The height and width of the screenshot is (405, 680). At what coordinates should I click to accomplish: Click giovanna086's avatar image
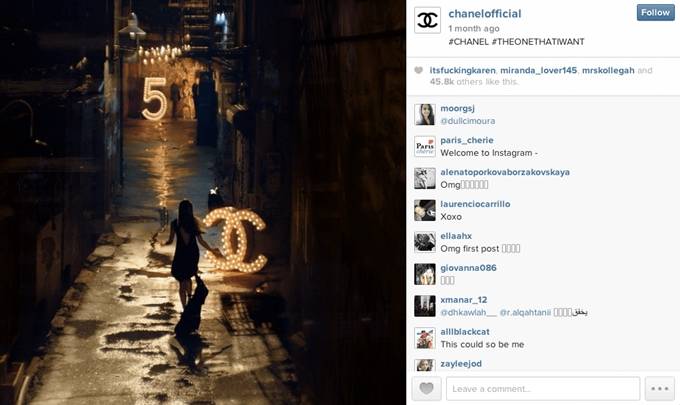click(425, 274)
